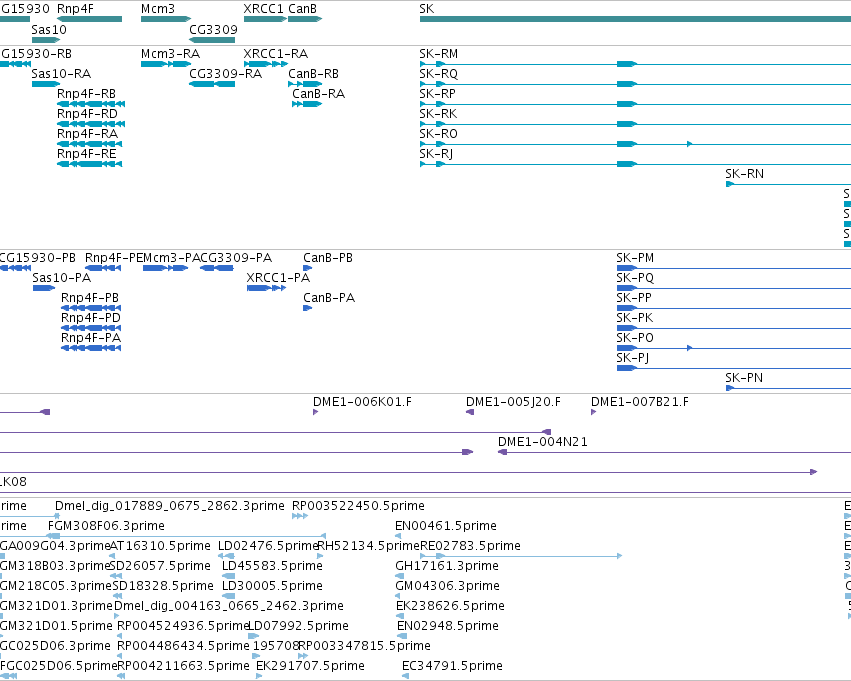Click clone end DME1-007B21.F
This screenshot has width=851, height=681.
pos(593,412)
